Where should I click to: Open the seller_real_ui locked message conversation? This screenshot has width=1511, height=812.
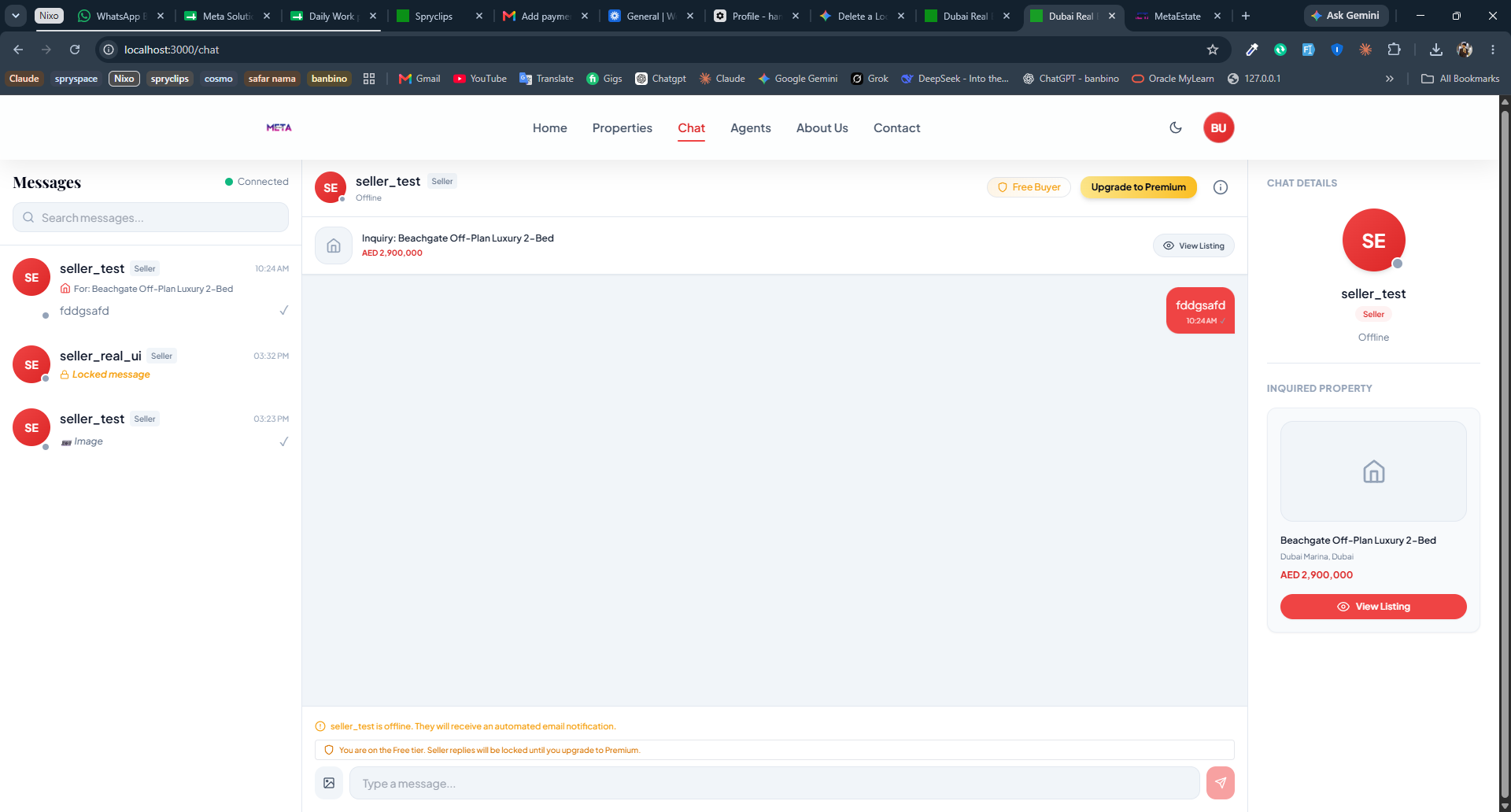151,365
